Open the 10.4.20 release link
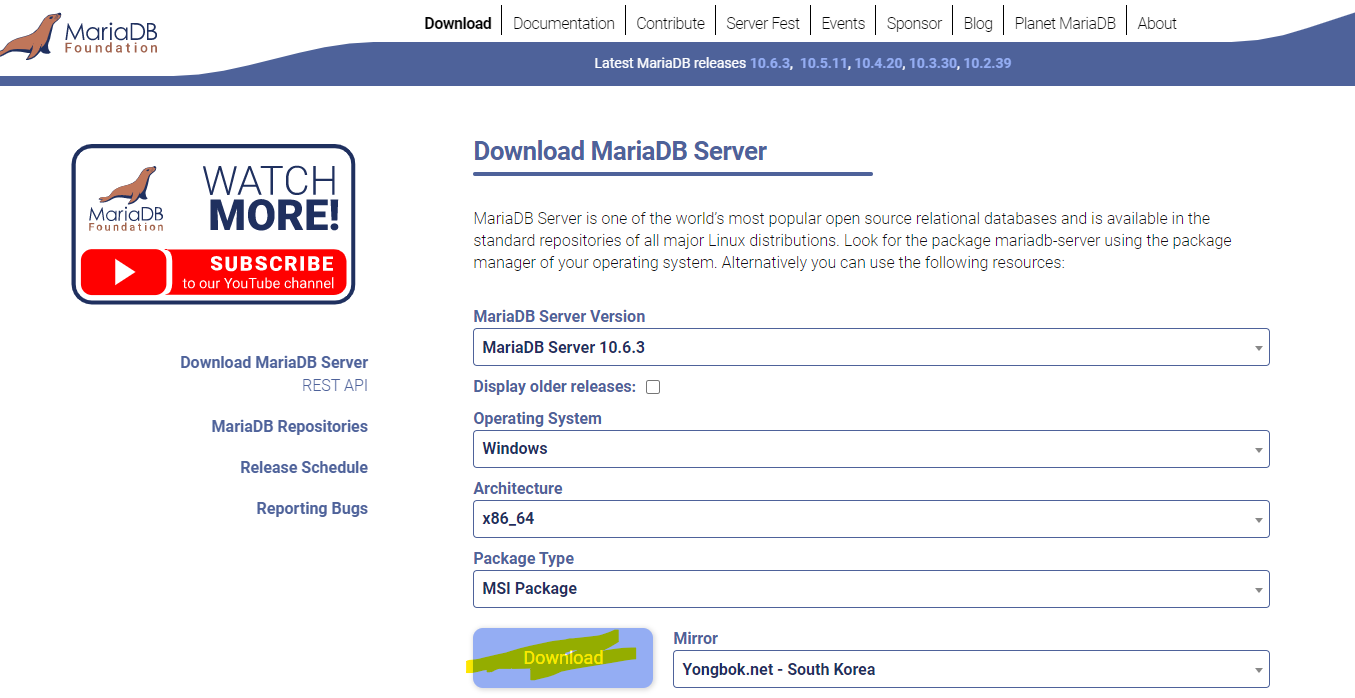Image resolution: width=1355 pixels, height=698 pixels. [x=878, y=63]
